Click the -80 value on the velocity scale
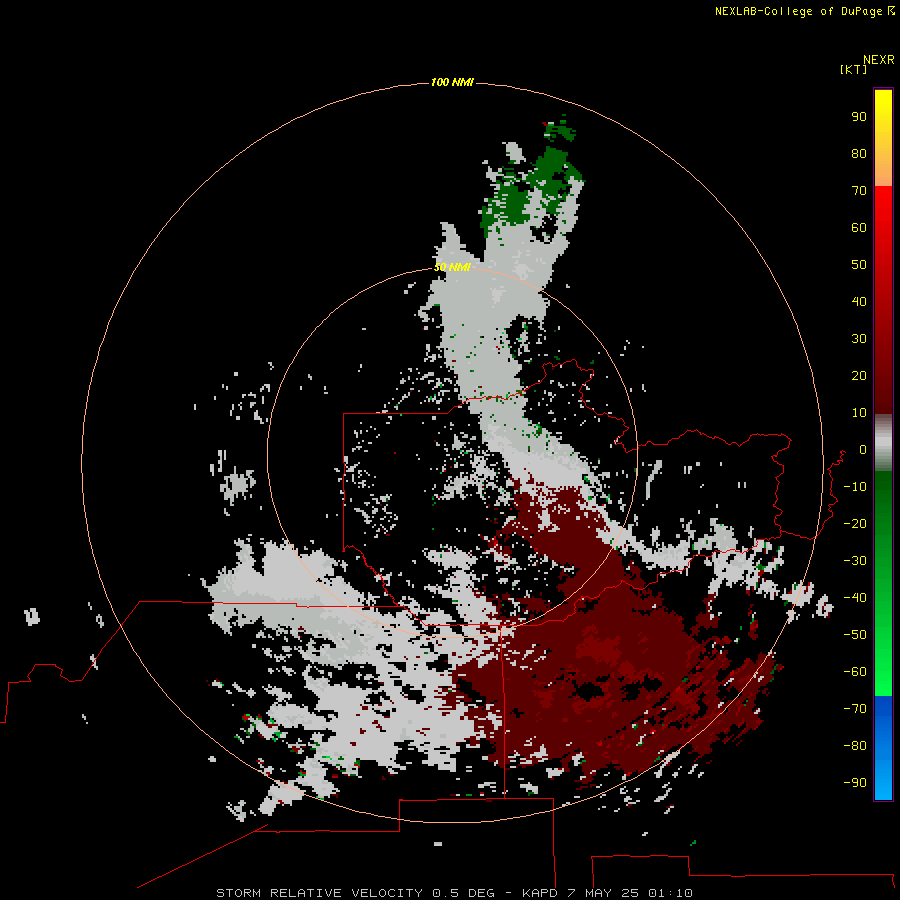This screenshot has width=900, height=900. 855,746
